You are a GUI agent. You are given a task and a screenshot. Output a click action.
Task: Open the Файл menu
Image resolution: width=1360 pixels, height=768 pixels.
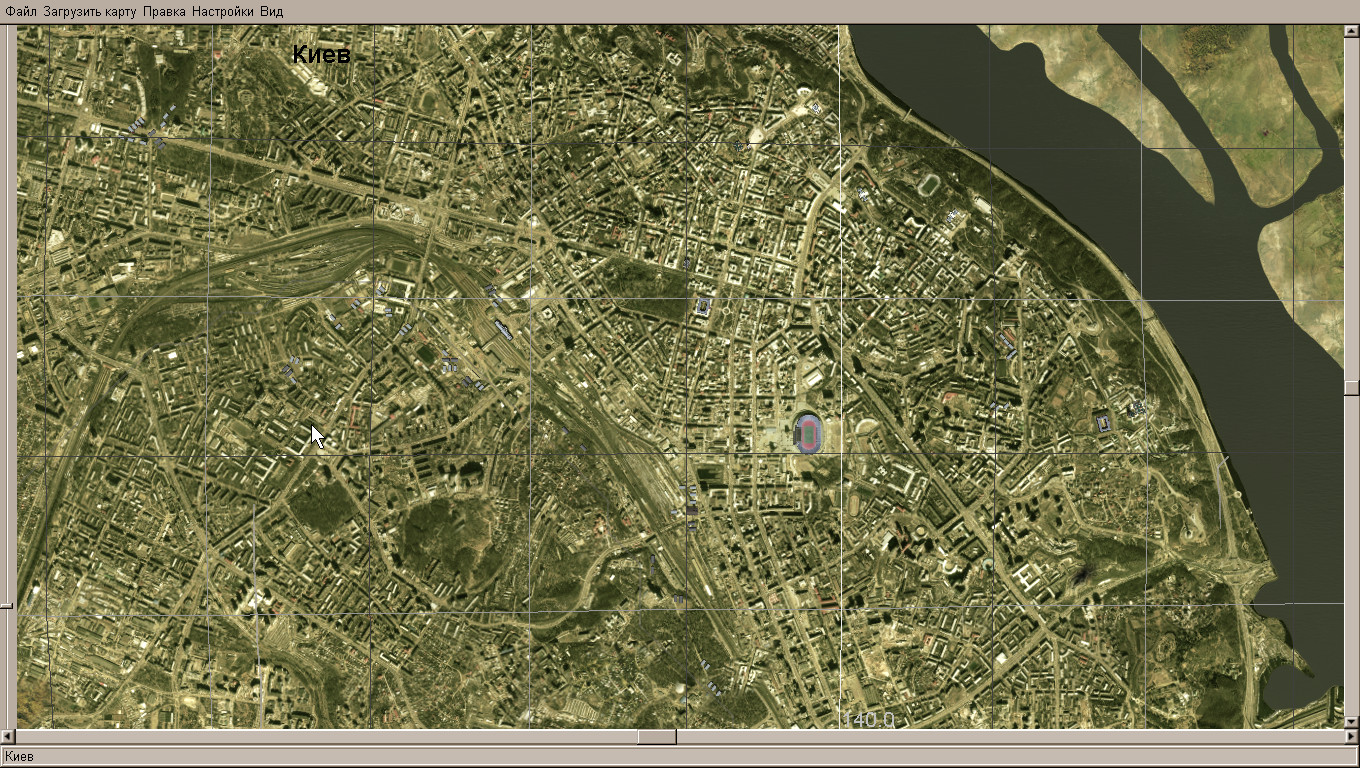(x=21, y=12)
